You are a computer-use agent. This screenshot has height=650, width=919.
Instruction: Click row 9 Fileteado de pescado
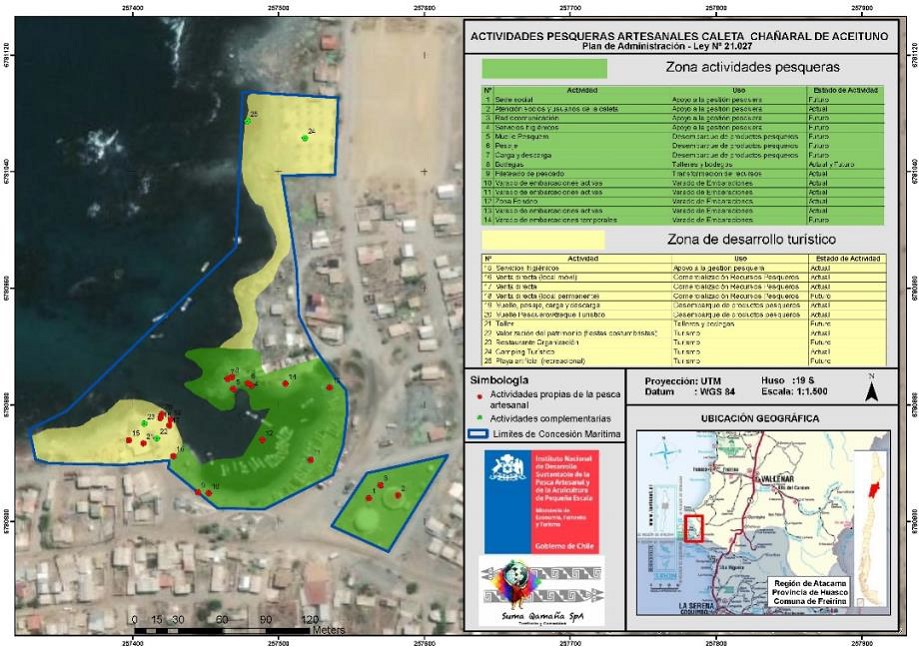click(x=683, y=174)
